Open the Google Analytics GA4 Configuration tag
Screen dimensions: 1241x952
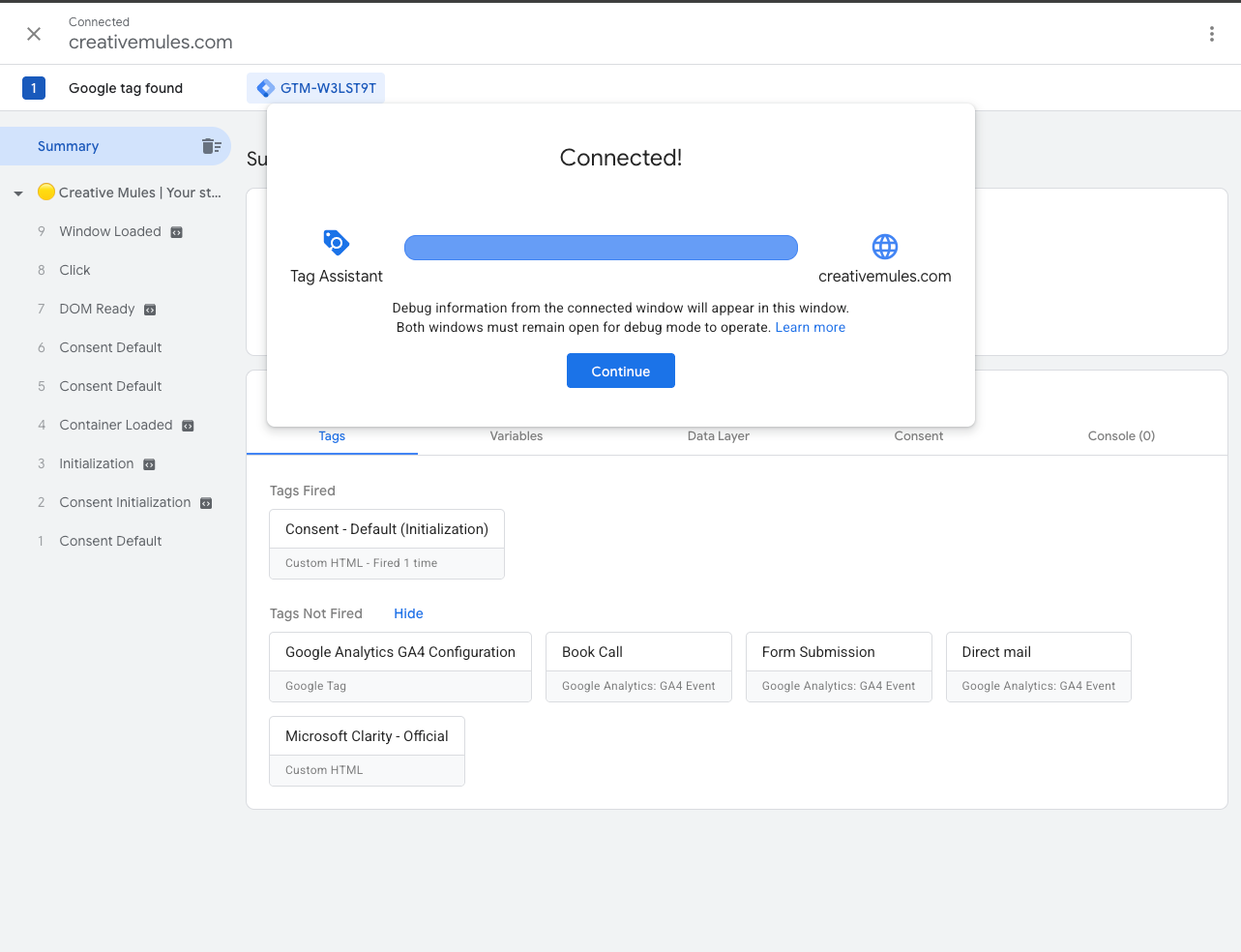400,667
